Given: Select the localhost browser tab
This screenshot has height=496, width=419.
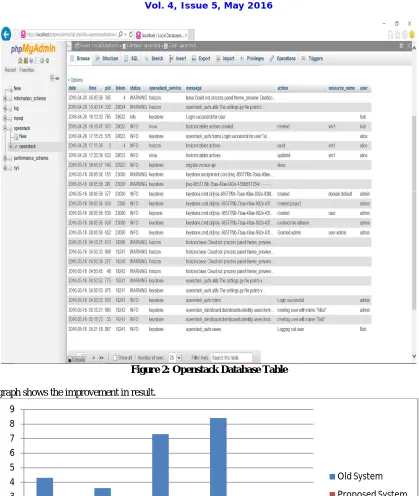Looking at the screenshot, I should [161, 35].
